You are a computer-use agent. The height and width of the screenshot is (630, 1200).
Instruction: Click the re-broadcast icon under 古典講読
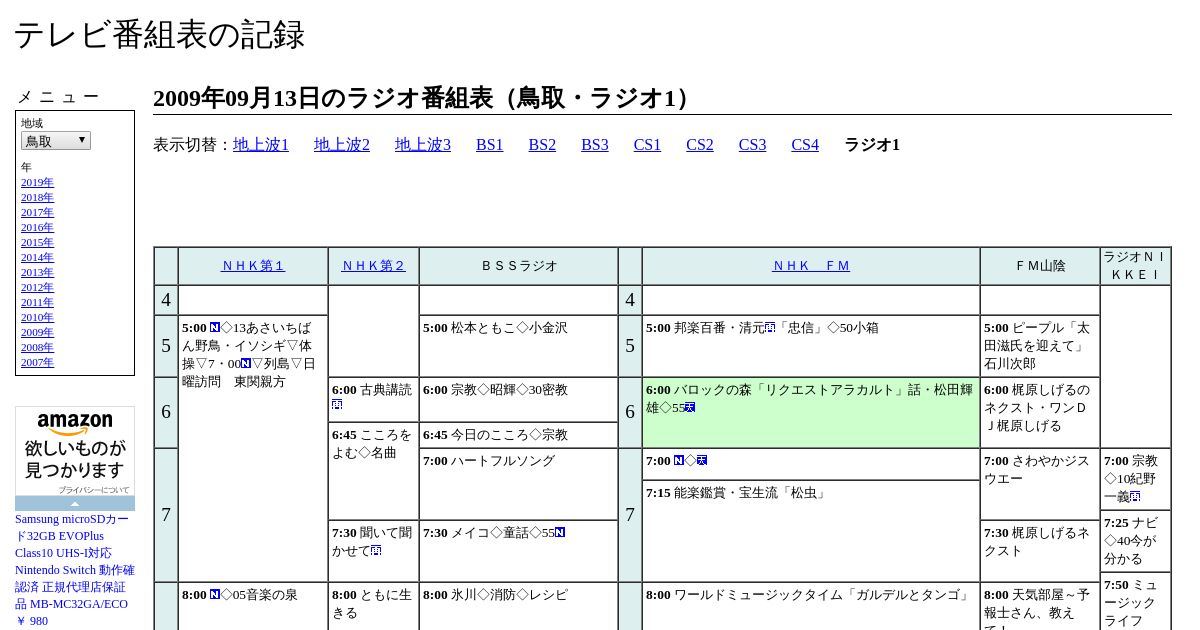point(337,405)
